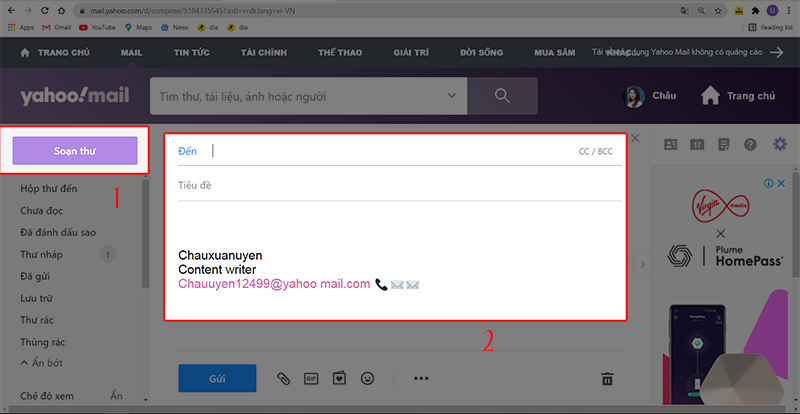The height and width of the screenshot is (414, 800).
Task: Open the Chrome three-dot menu
Action: coord(790,10)
